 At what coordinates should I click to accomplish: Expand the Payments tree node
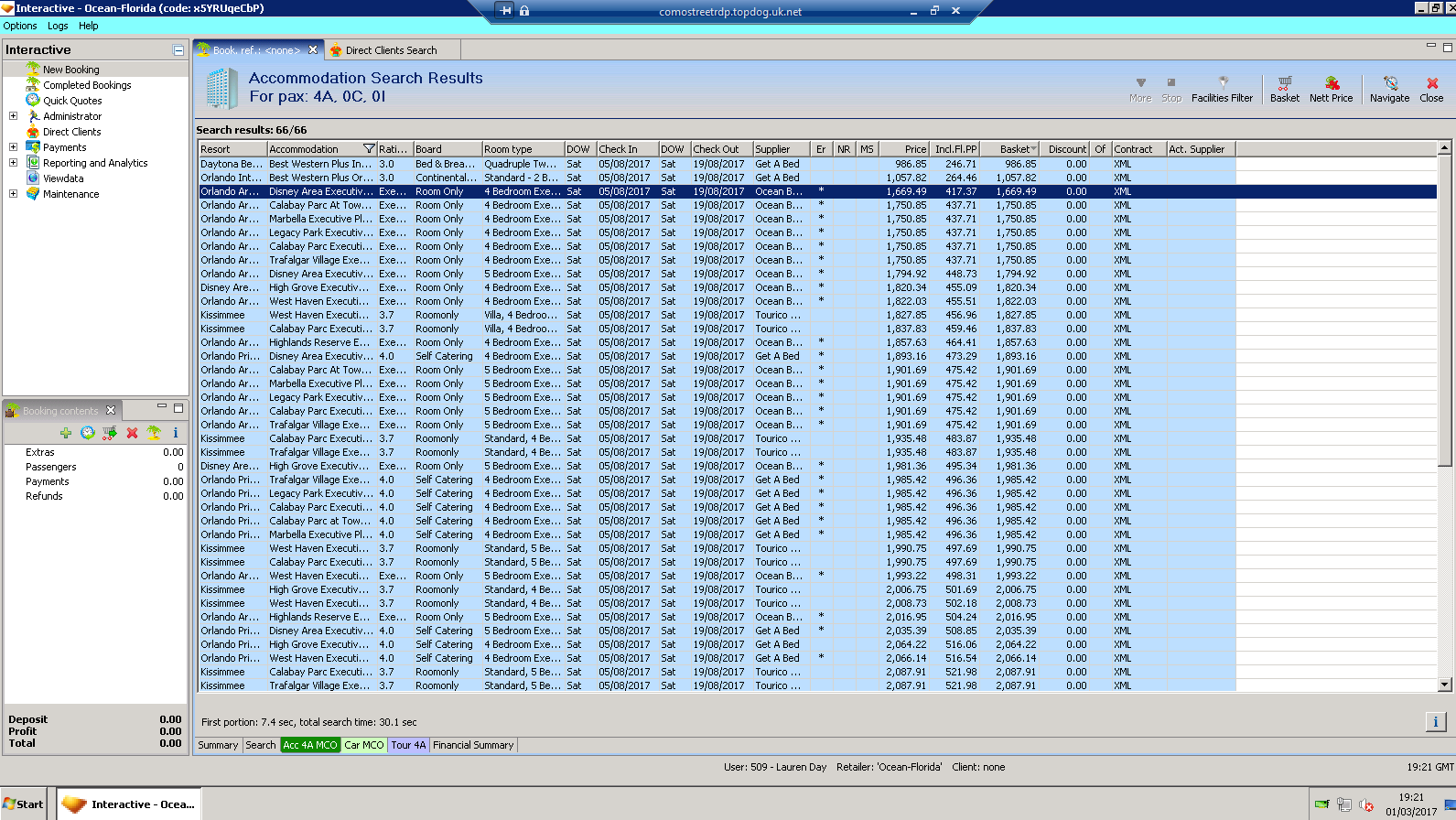coord(13,147)
